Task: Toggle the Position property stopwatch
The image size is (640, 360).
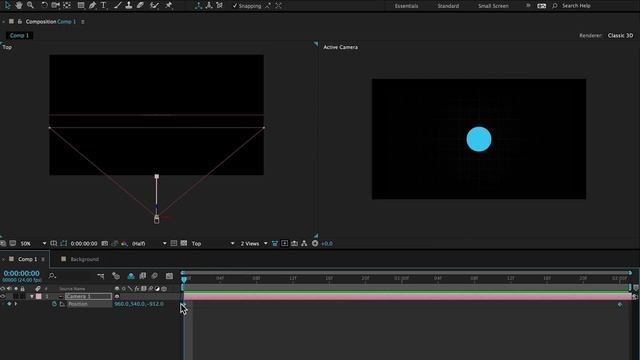Action: point(54,304)
